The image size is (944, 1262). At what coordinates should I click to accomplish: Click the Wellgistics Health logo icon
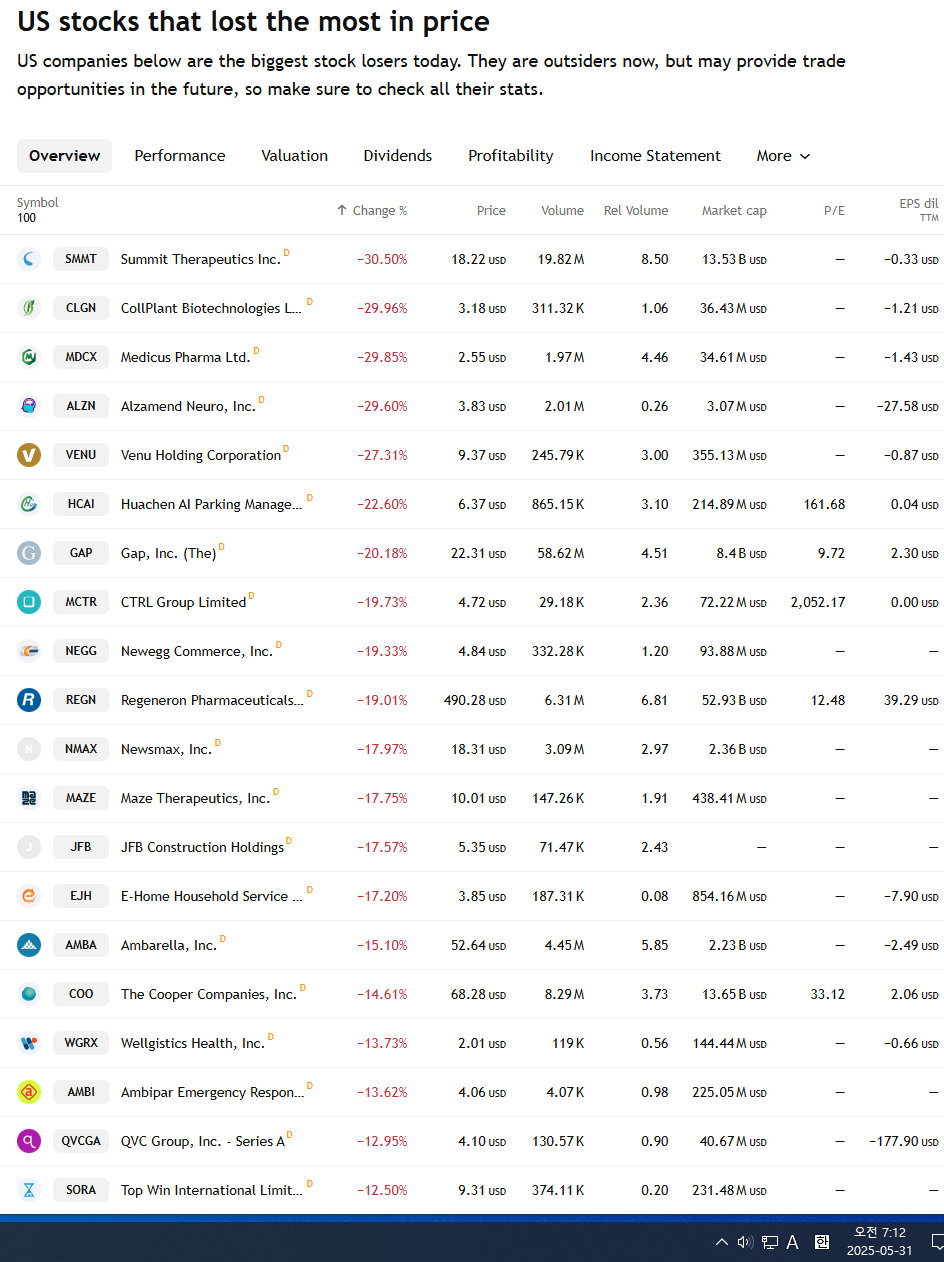tap(29, 1043)
